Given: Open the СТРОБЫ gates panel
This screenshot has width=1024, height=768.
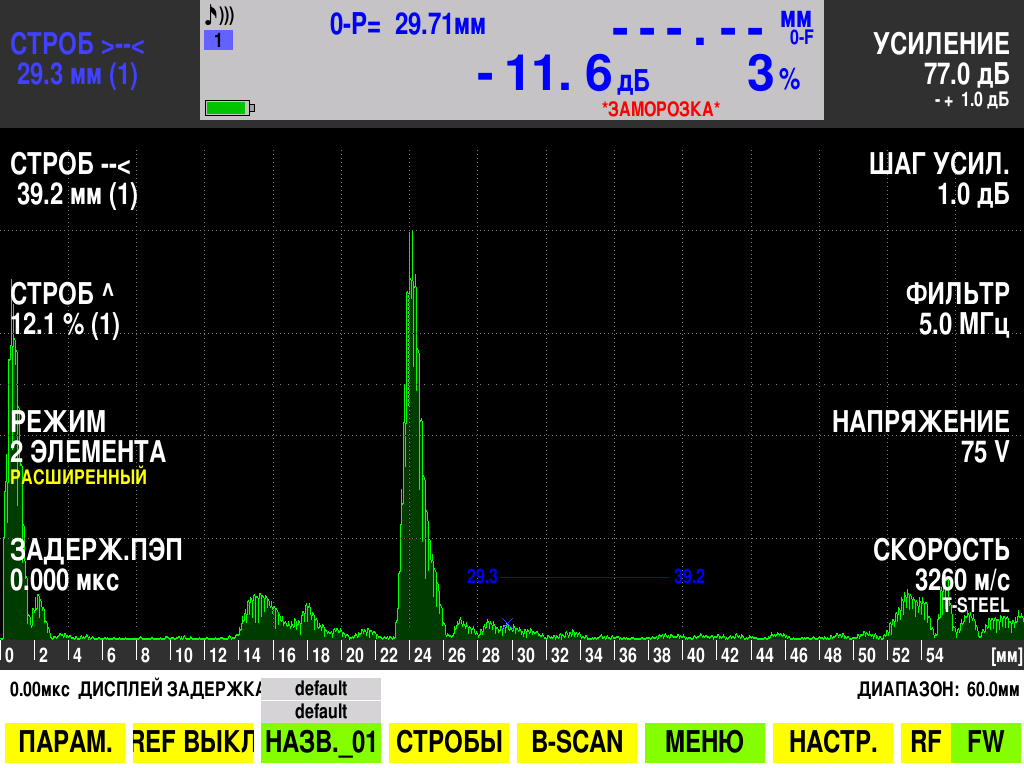Looking at the screenshot, I should tap(448, 743).
